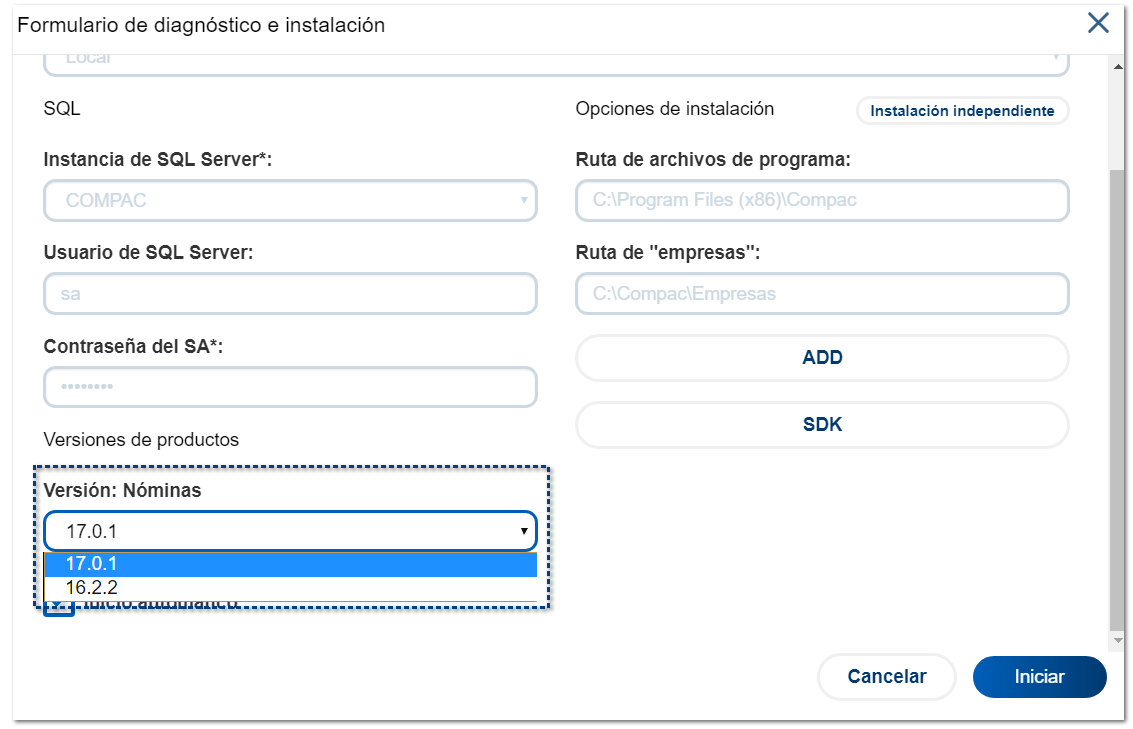Viewport: 1133px width, 729px height.
Task: Start the installation with Iniciar
Action: [1039, 677]
